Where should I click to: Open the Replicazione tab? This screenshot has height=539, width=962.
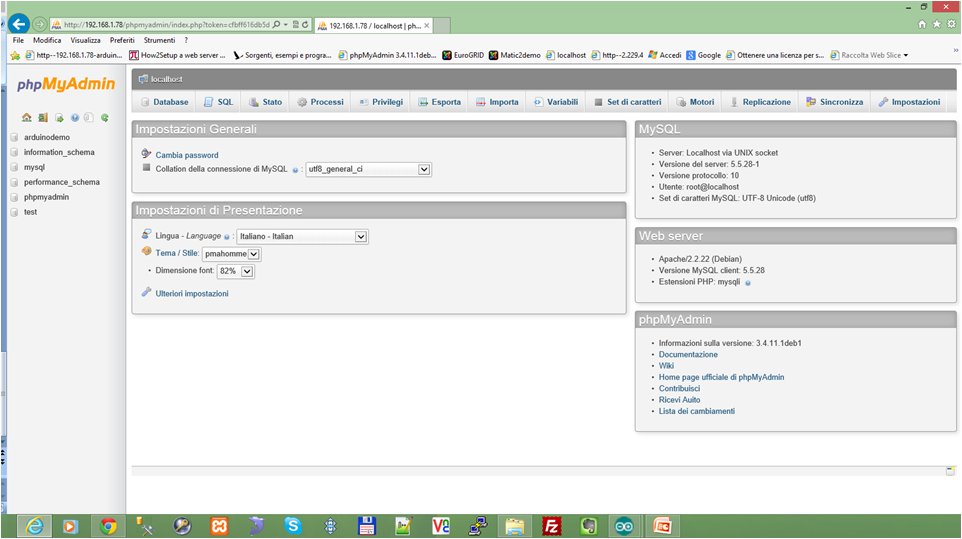[760, 102]
